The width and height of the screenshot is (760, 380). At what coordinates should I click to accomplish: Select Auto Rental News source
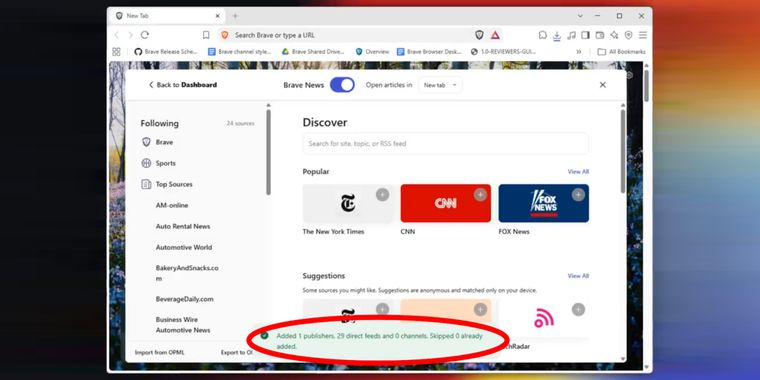(183, 226)
